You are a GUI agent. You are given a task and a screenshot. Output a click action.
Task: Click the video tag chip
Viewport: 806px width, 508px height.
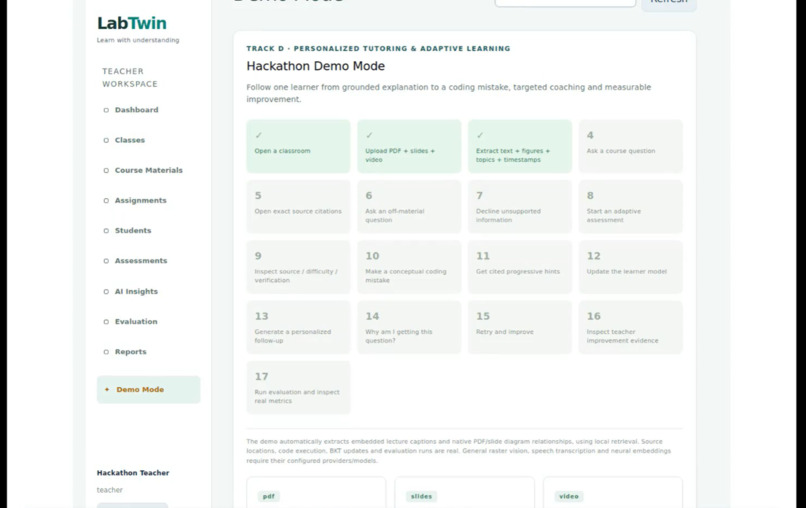569,497
